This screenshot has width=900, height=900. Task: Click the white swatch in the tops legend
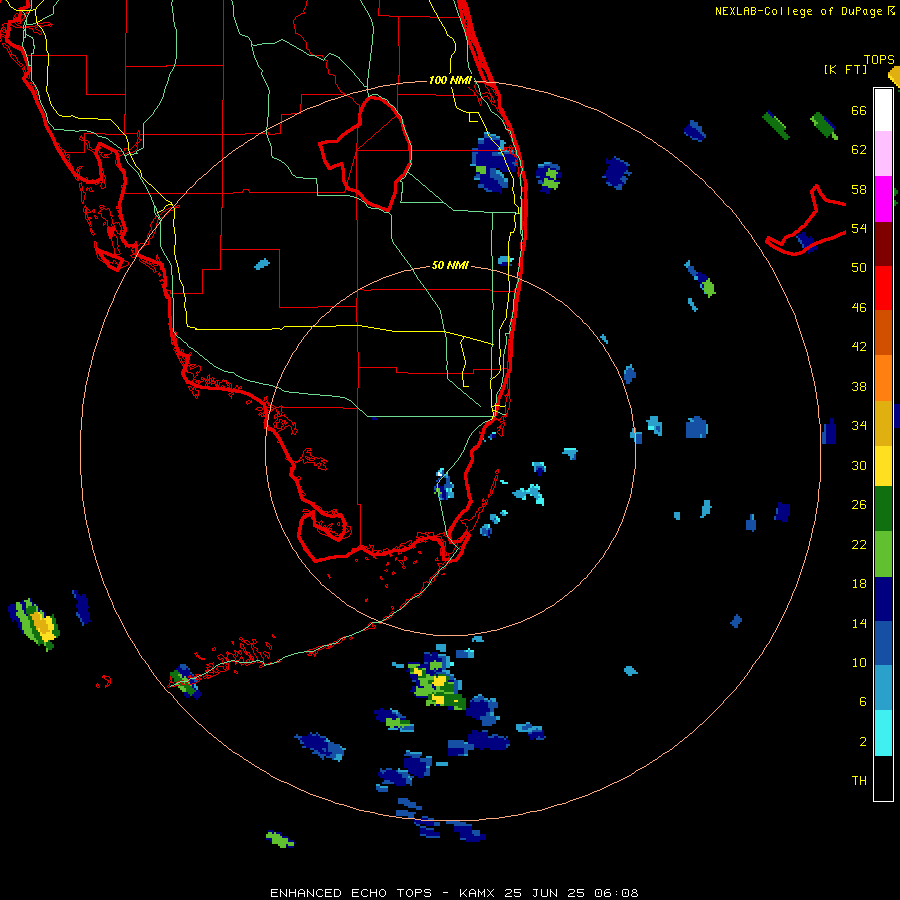point(883,110)
